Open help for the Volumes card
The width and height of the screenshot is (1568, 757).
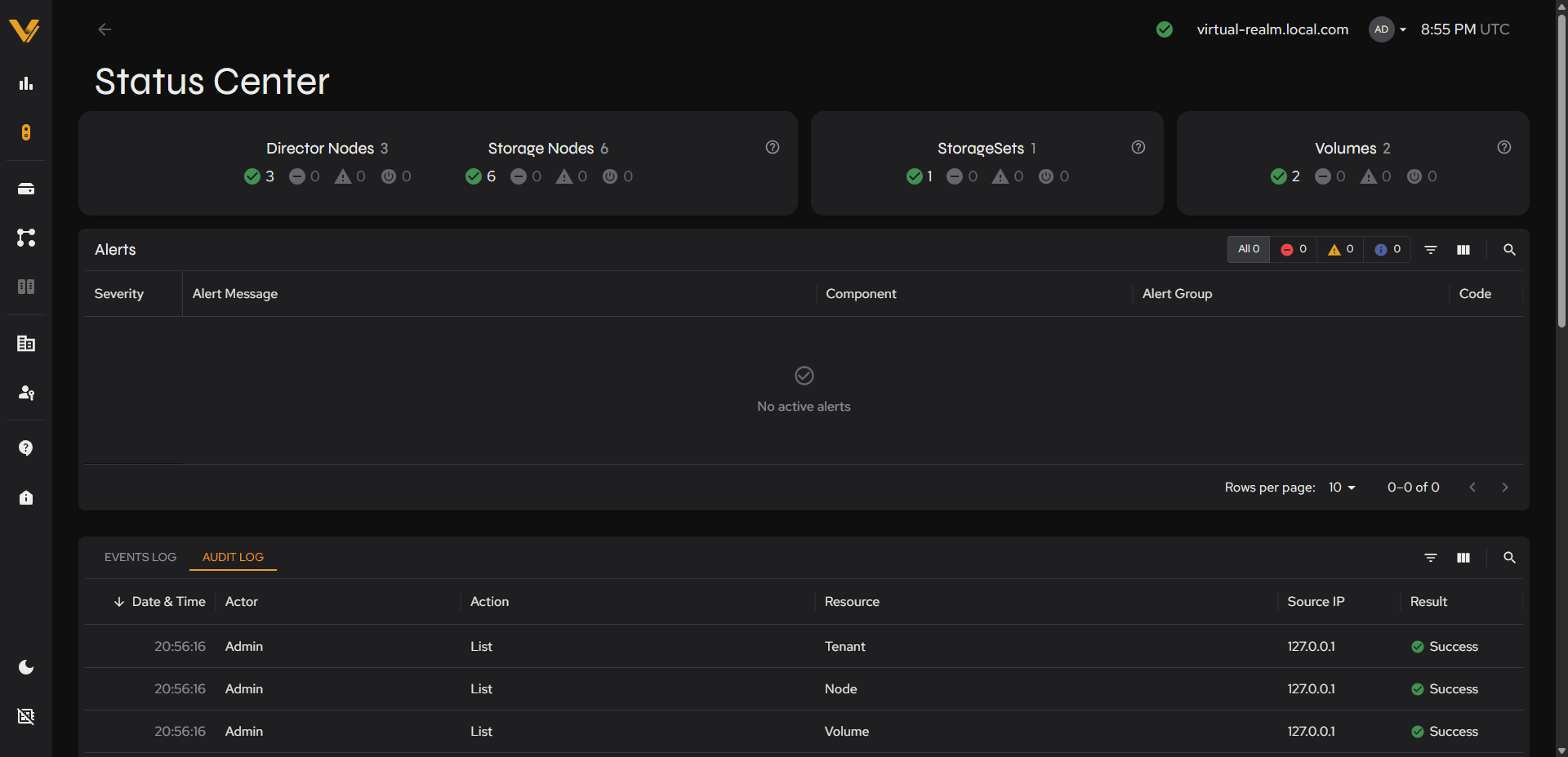(1504, 147)
